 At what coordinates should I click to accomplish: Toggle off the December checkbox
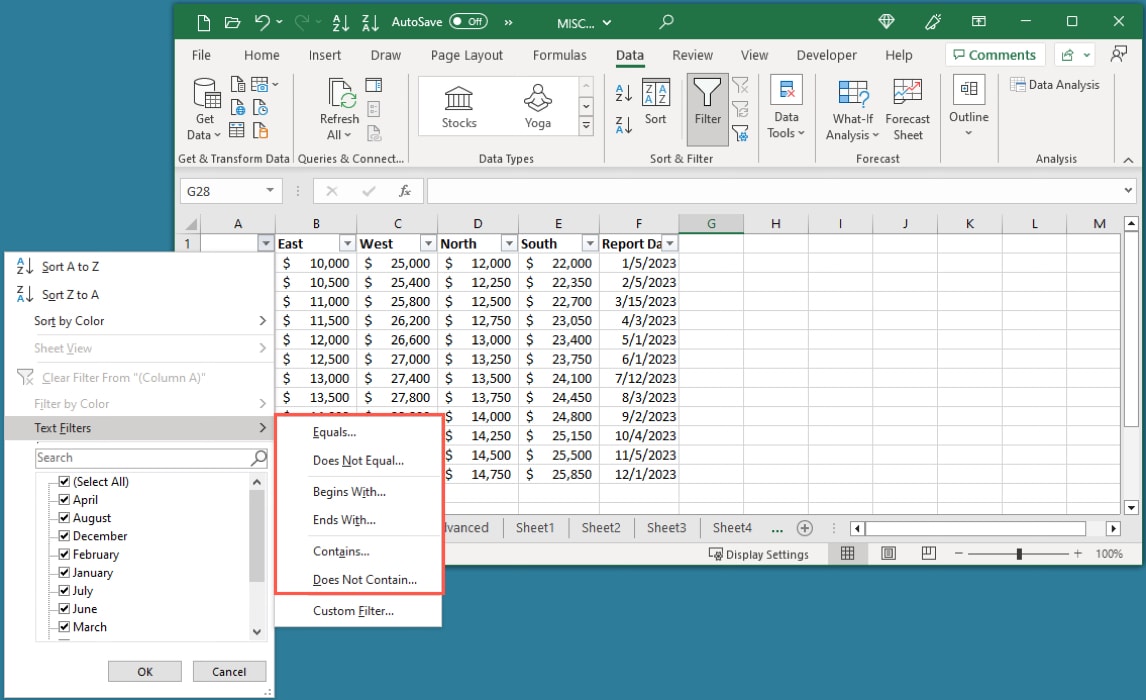point(64,535)
